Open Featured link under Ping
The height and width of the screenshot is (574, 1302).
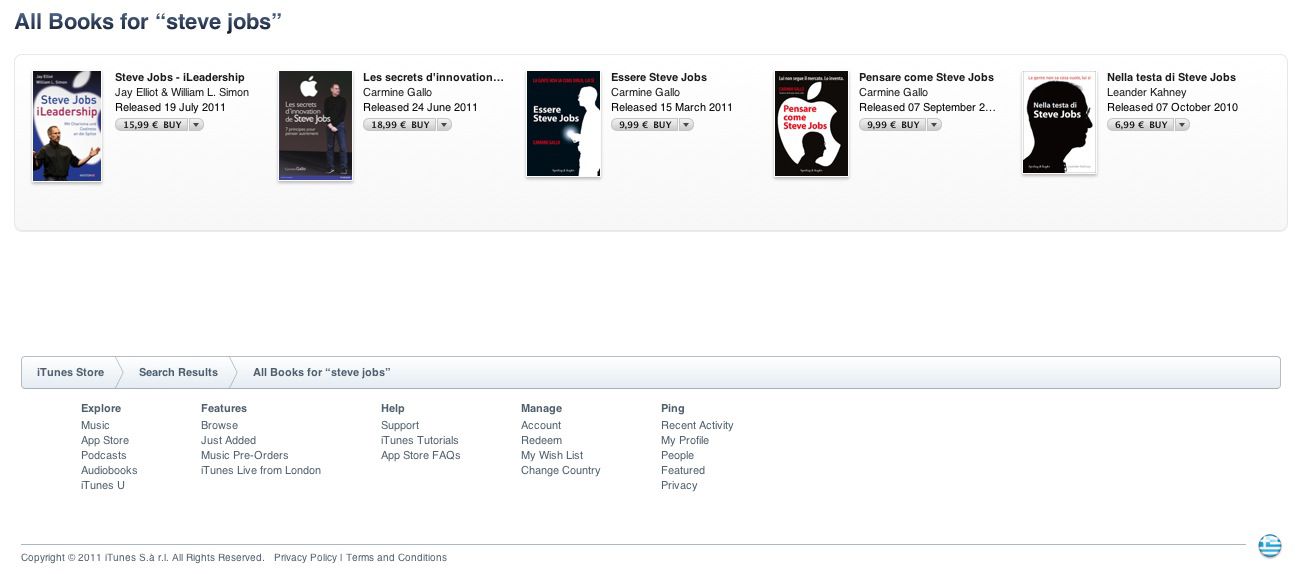tap(683, 470)
